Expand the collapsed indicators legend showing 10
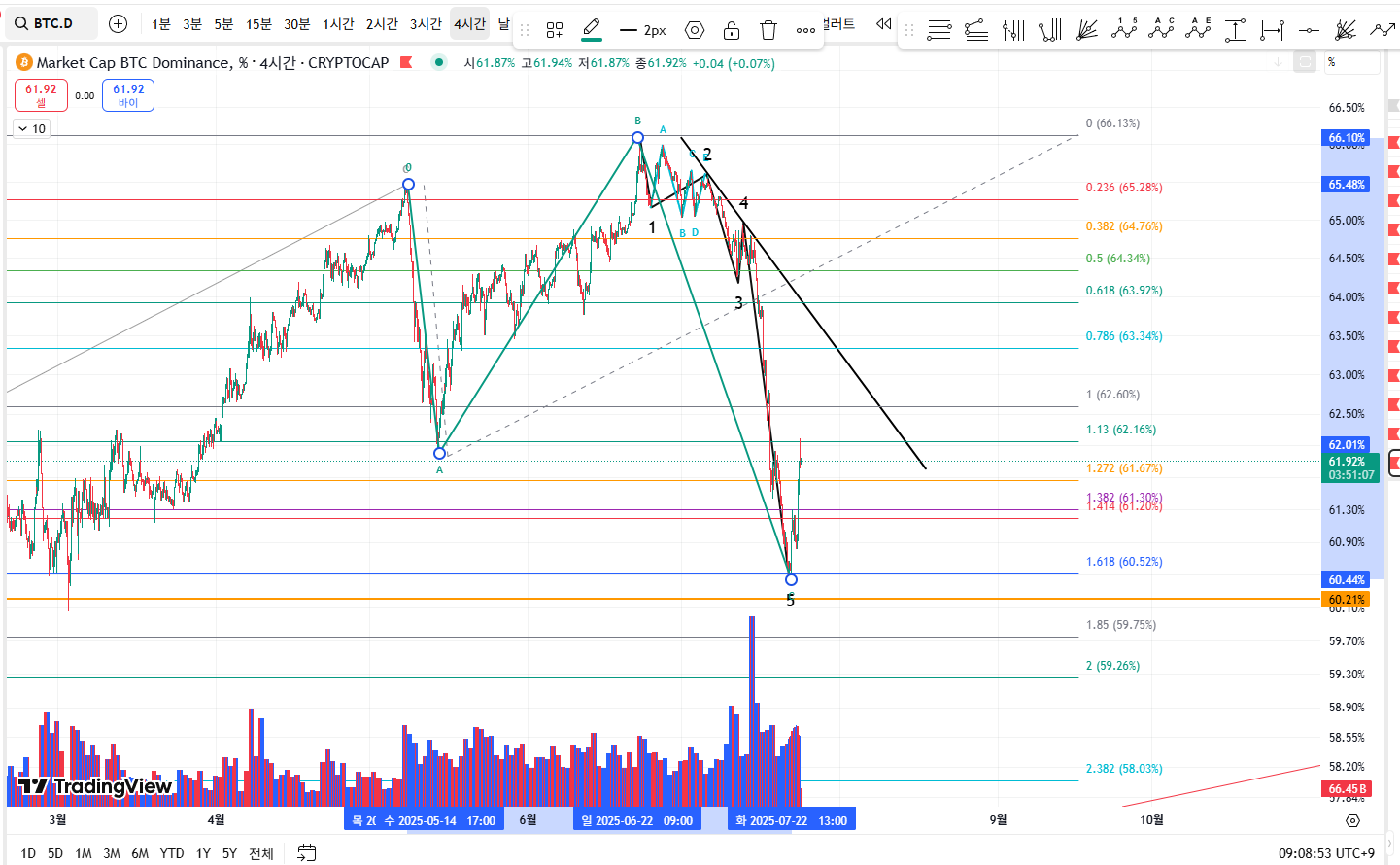The image size is (1400, 865). (31, 128)
